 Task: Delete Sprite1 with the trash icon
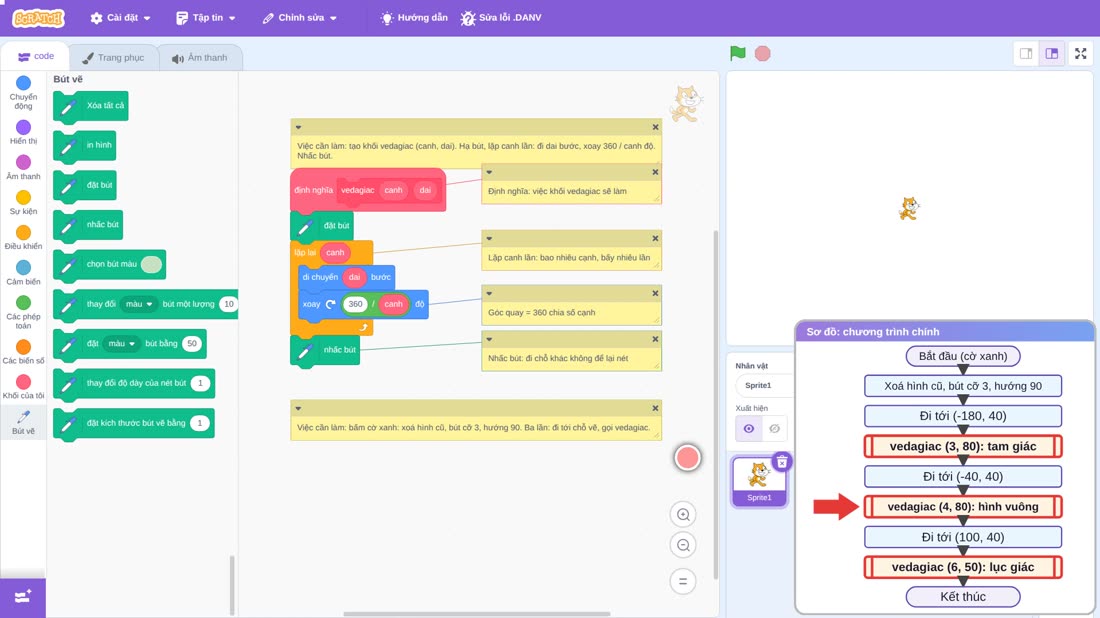coord(782,462)
